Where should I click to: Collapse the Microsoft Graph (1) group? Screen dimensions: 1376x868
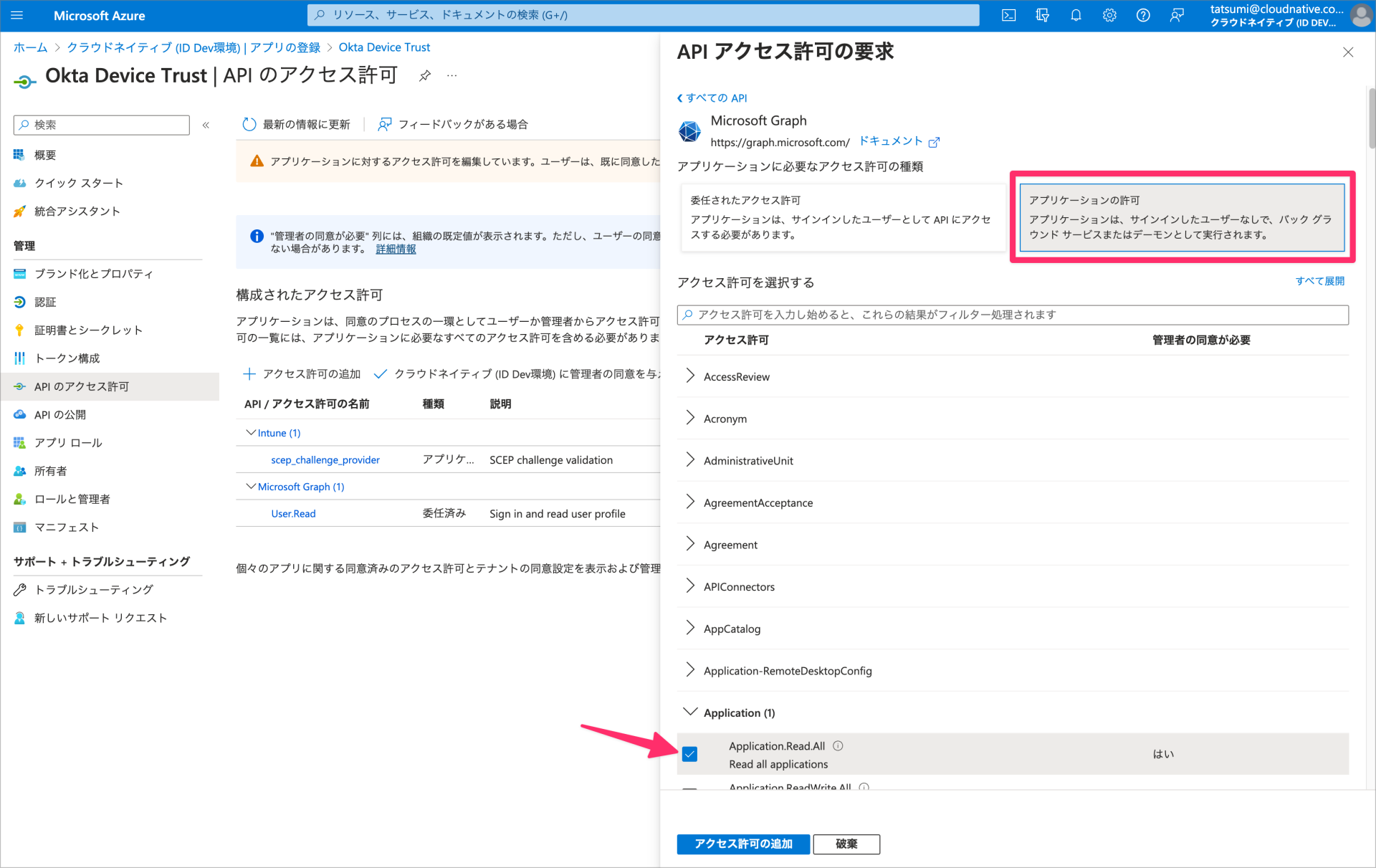pyautogui.click(x=250, y=486)
